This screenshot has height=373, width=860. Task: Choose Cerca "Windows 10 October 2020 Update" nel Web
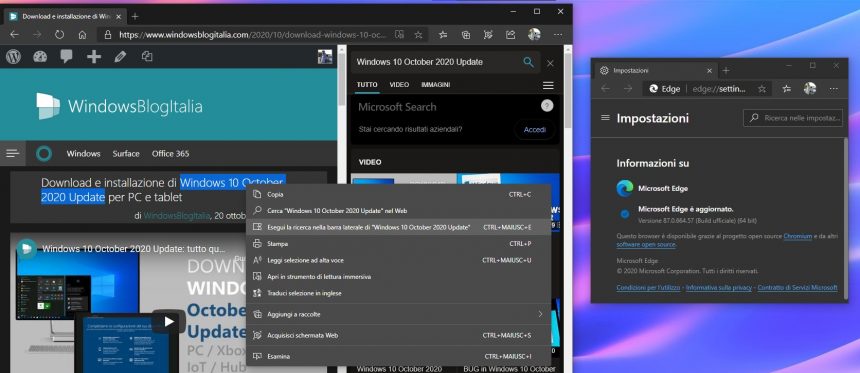click(x=398, y=211)
